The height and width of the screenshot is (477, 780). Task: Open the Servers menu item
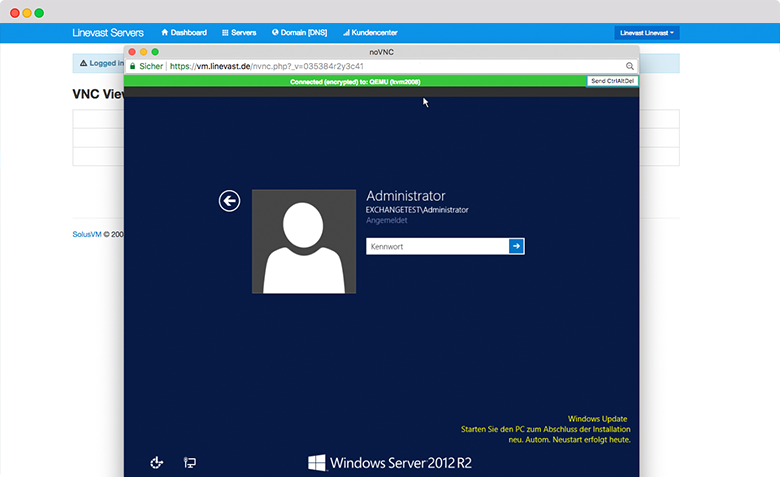coord(239,32)
